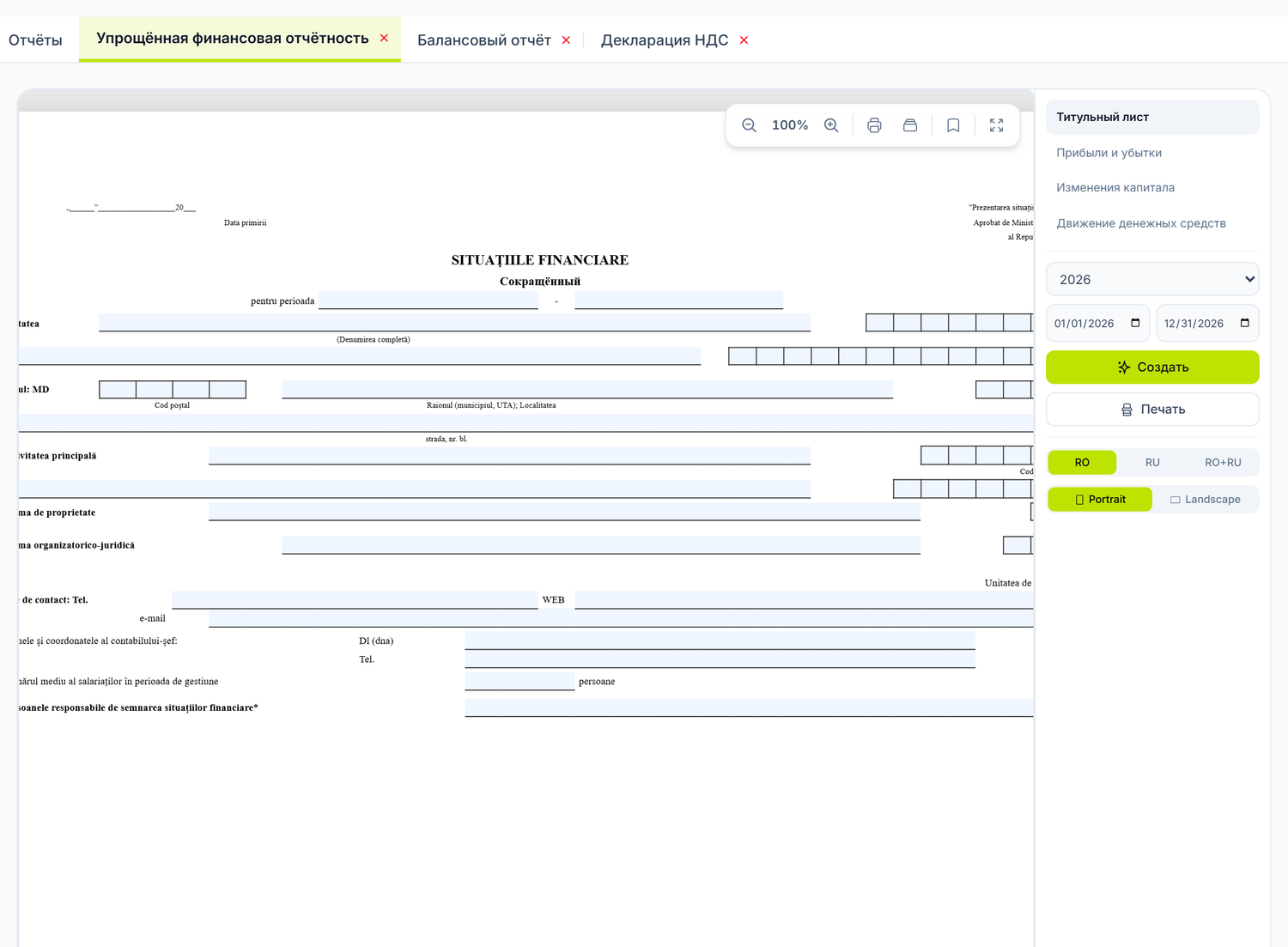Screen dimensions: 1288x947
Task: Open Прибыли и убытки section
Action: [1152, 153]
